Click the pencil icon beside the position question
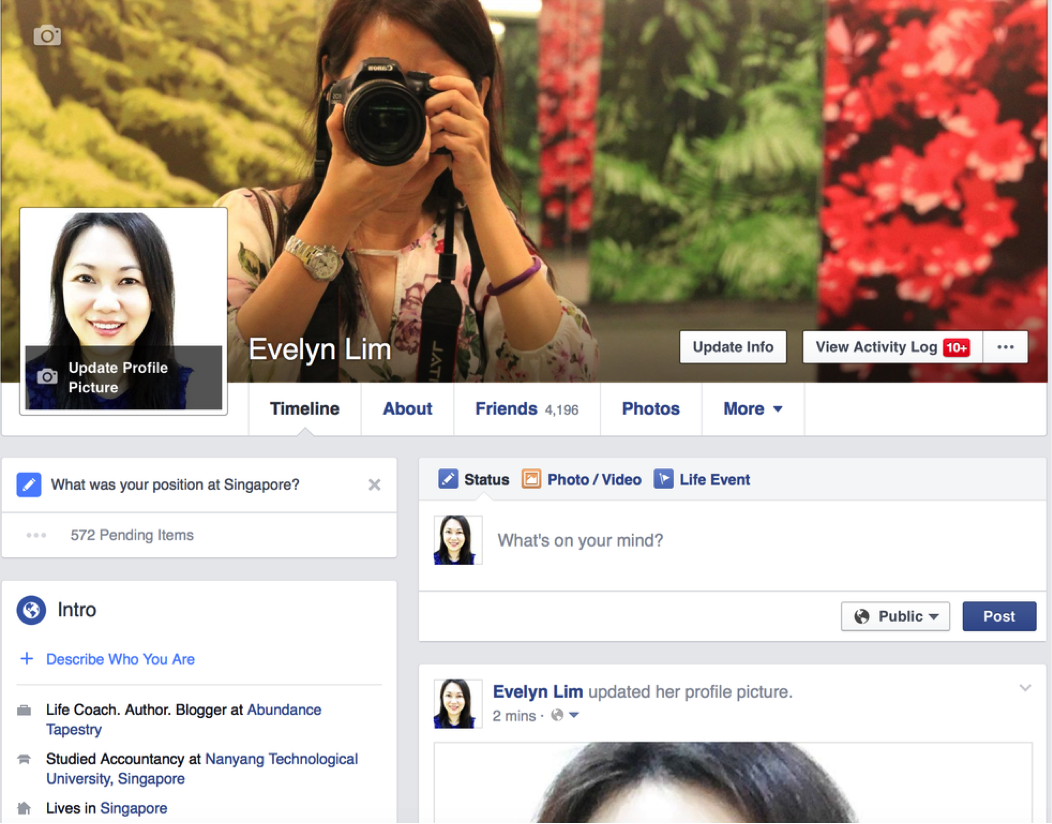Image resolution: width=1052 pixels, height=824 pixels. tap(29, 484)
